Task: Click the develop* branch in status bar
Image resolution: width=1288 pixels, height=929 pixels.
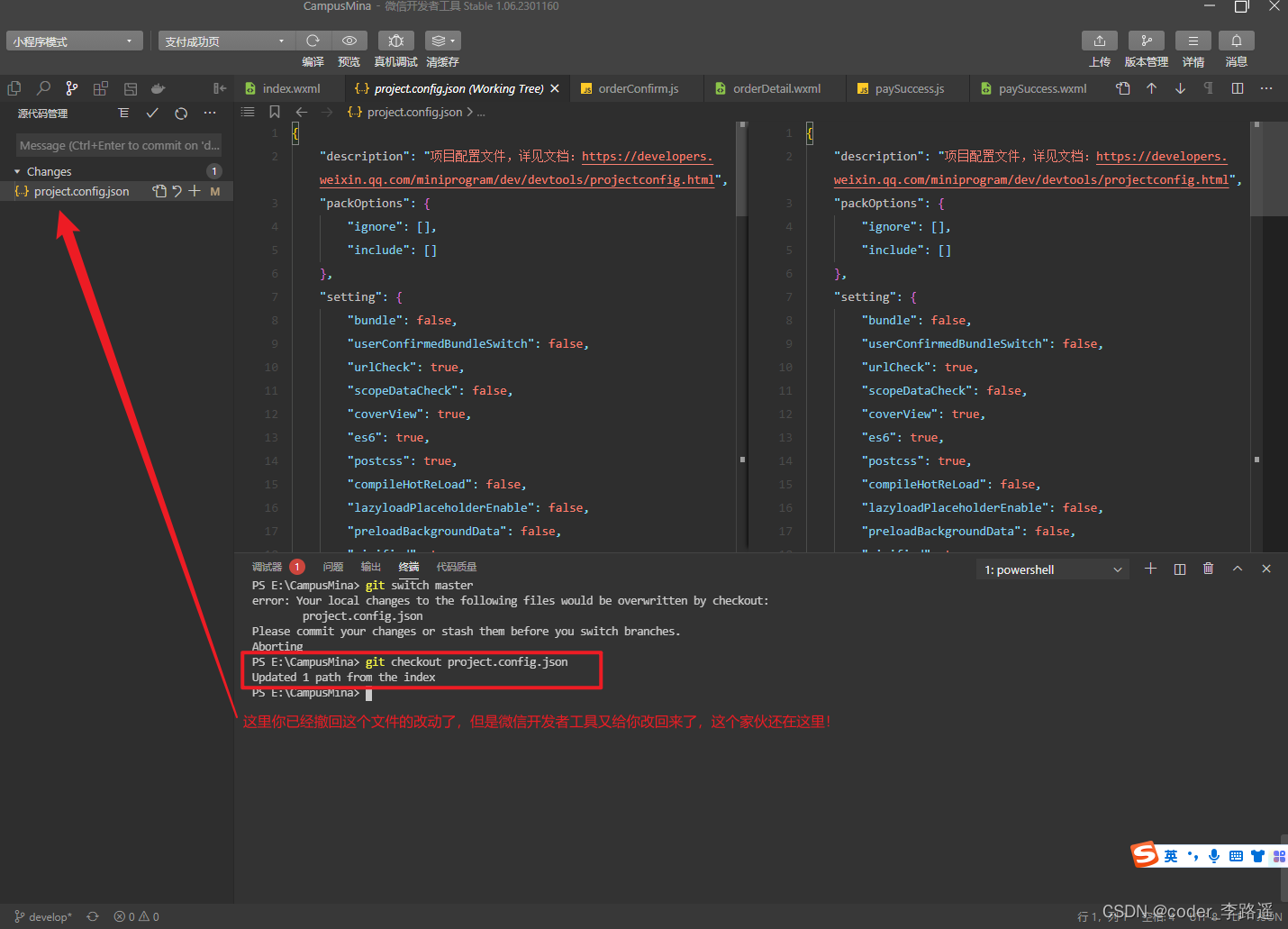Action: [43, 916]
